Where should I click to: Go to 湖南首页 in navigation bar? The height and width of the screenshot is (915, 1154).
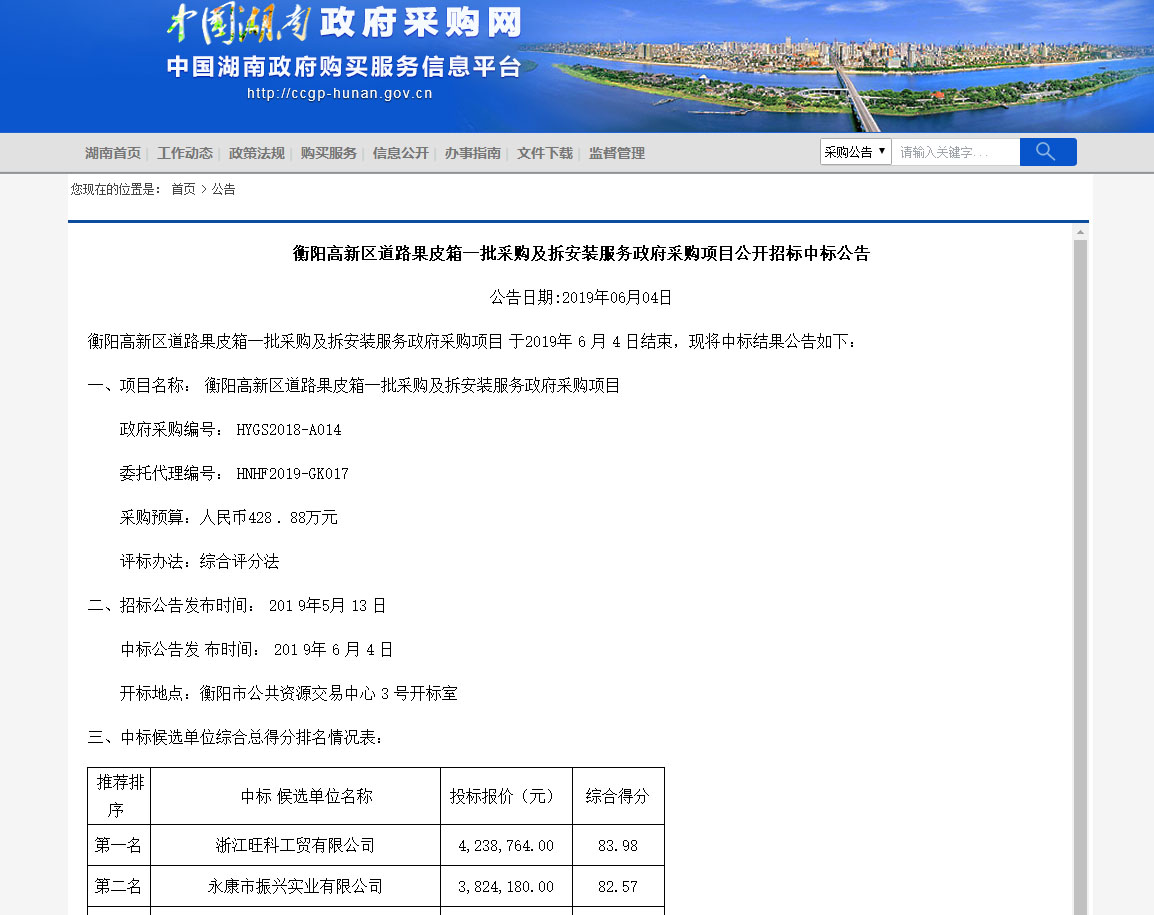[113, 153]
